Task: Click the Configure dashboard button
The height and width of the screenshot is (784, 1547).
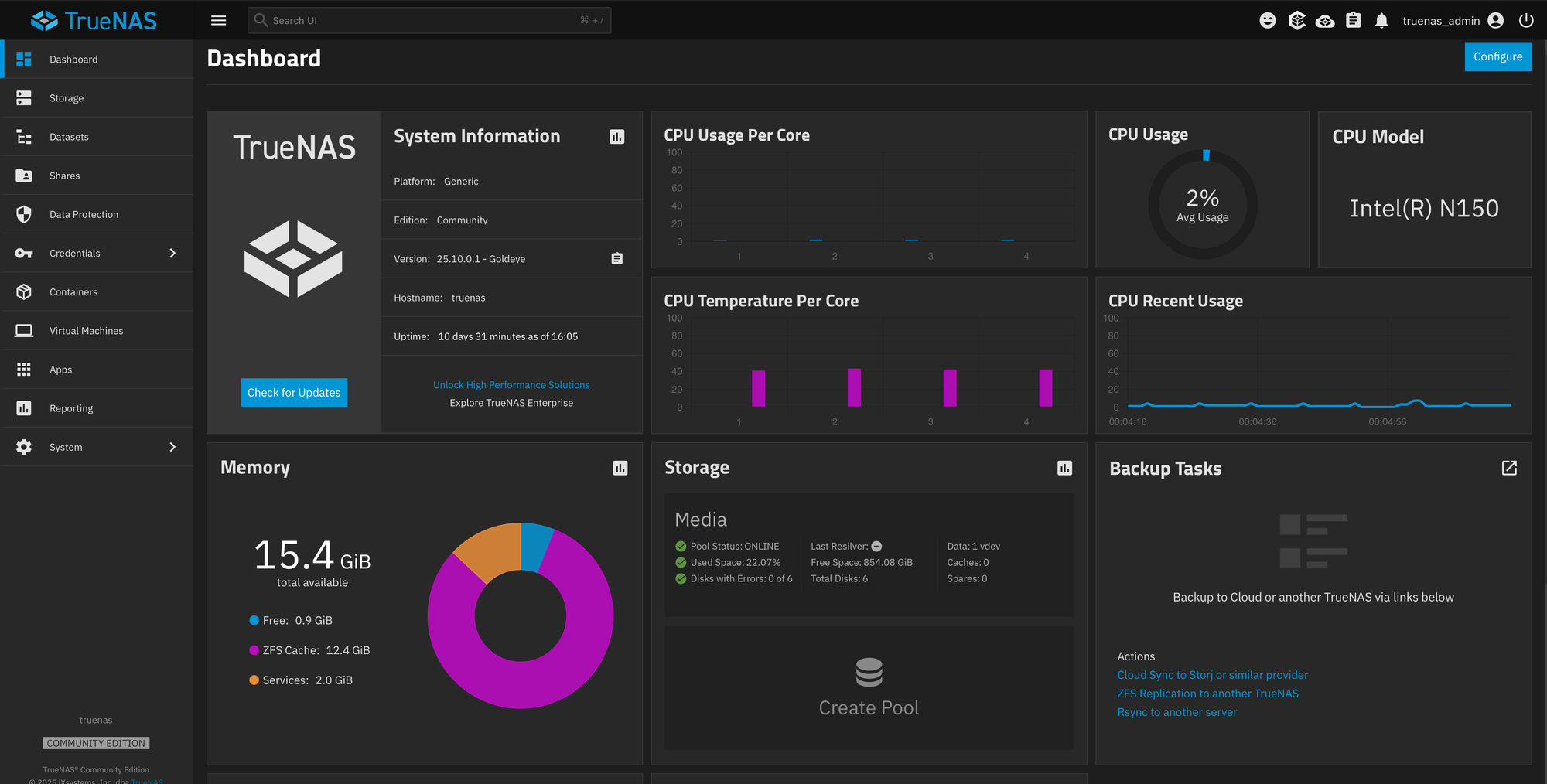Action: point(1497,56)
